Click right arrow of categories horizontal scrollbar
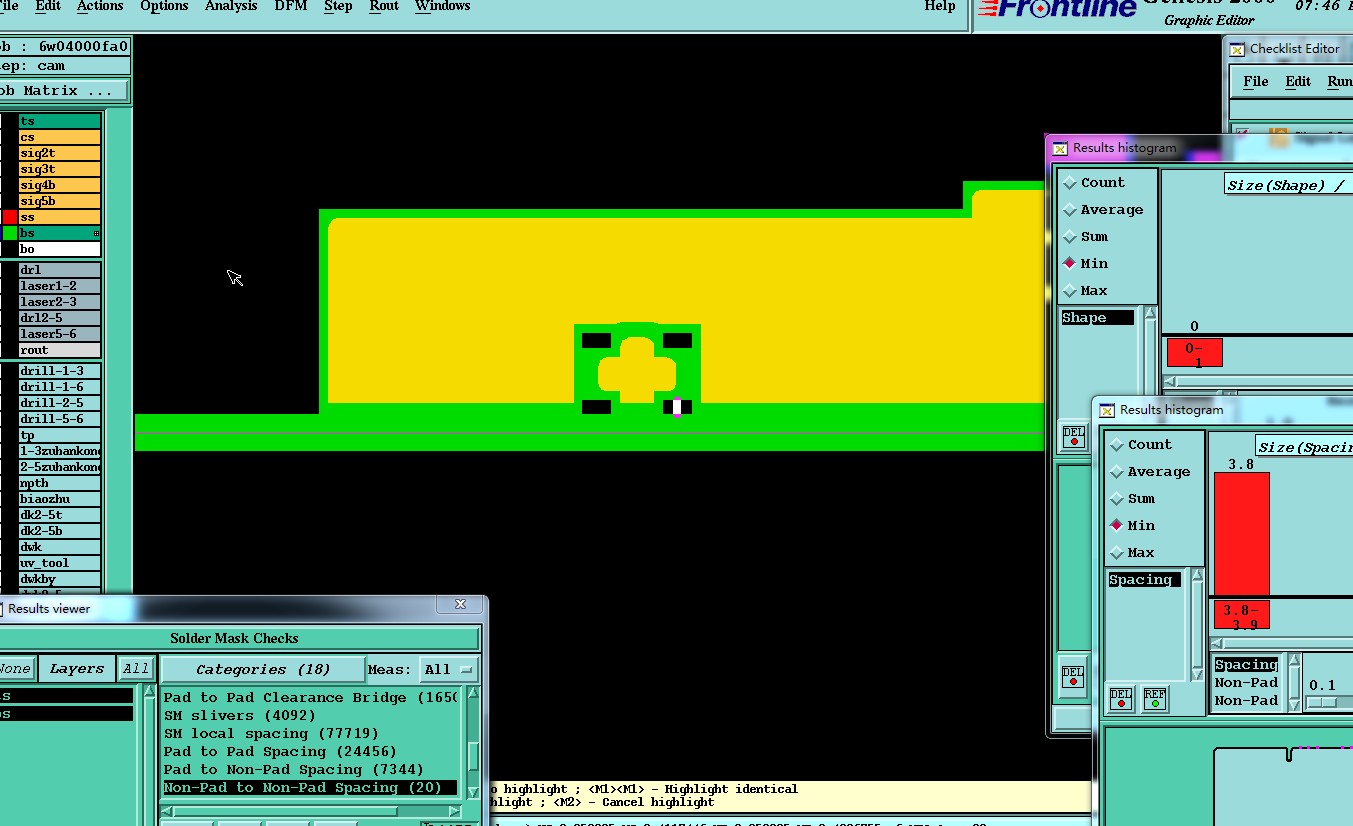Viewport: 1353px width, 826px height. [x=456, y=811]
